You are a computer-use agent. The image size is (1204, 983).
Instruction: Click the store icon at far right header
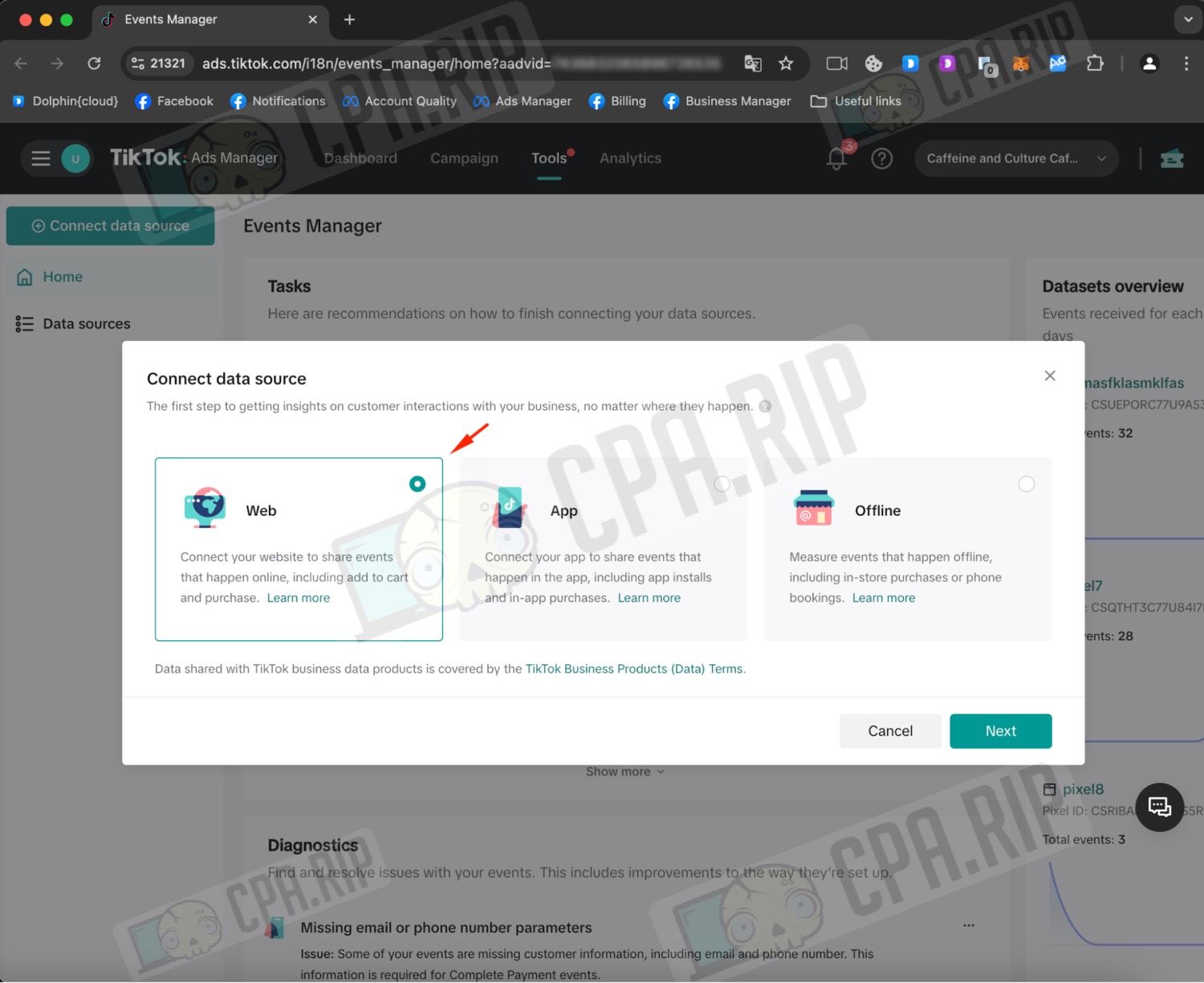pos(1172,159)
